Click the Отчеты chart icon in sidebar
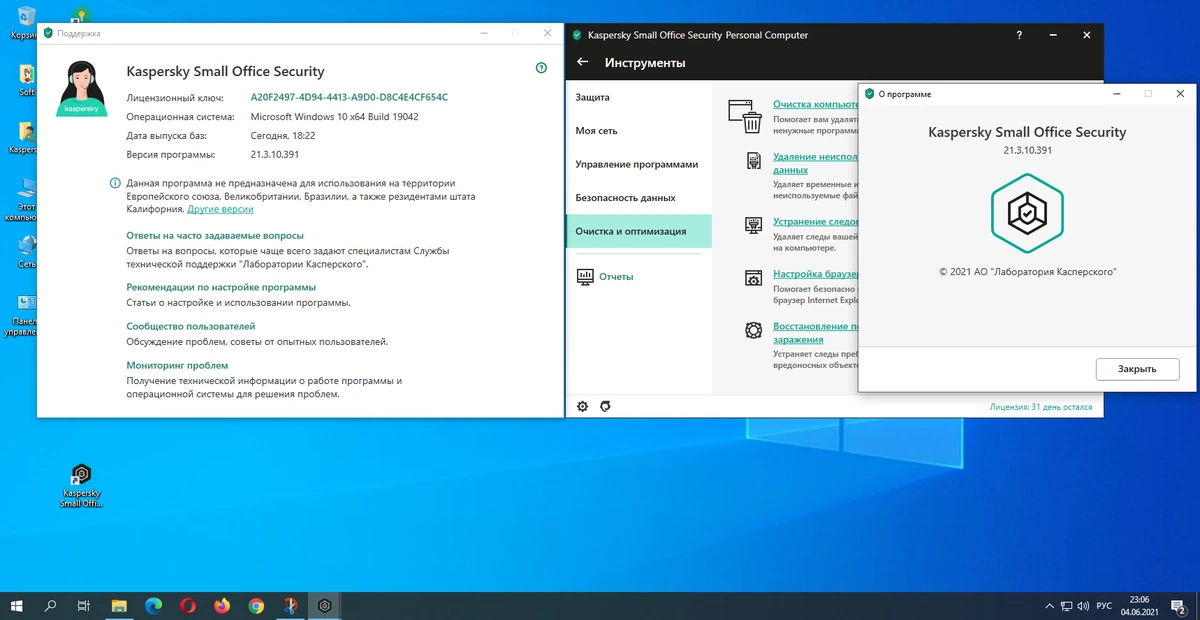 [585, 277]
